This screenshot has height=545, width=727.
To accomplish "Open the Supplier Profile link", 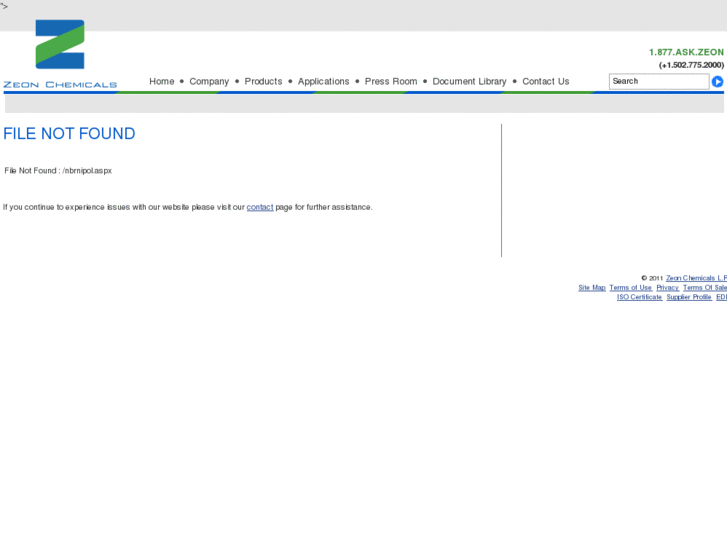I will click(x=689, y=297).
